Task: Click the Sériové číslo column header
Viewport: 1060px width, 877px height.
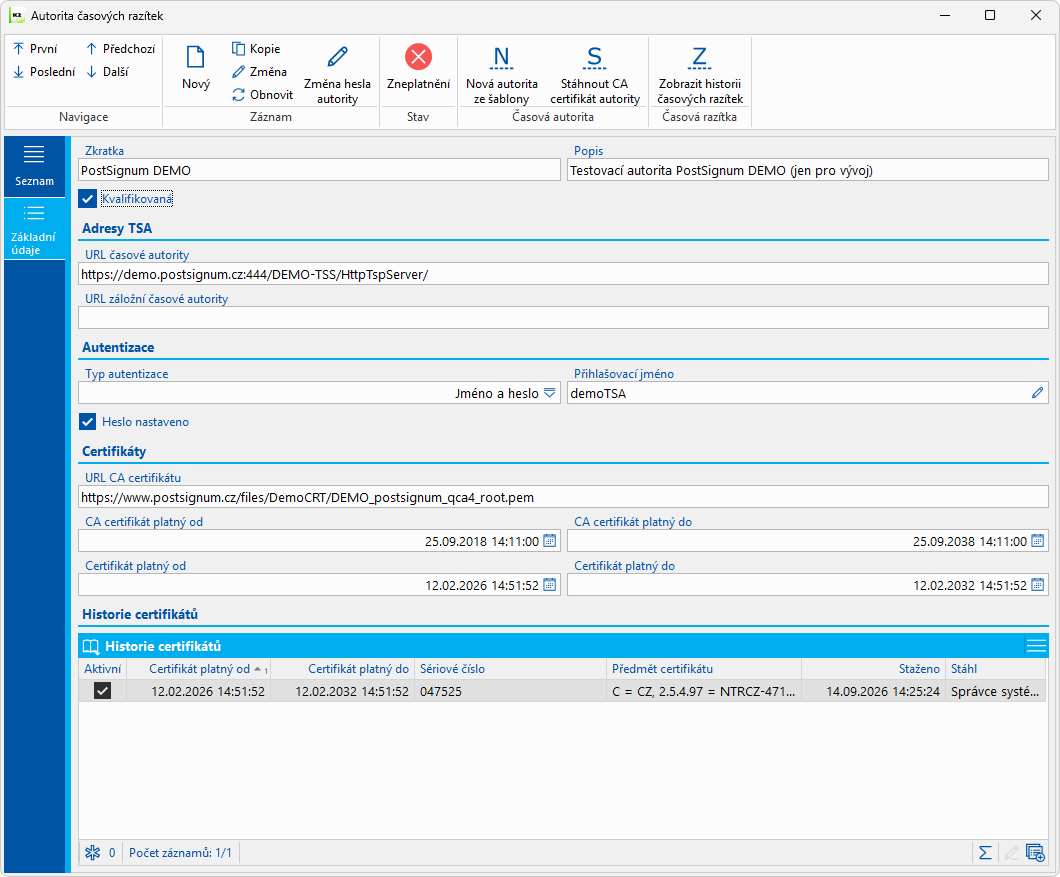Action: pyautogui.click(x=510, y=669)
